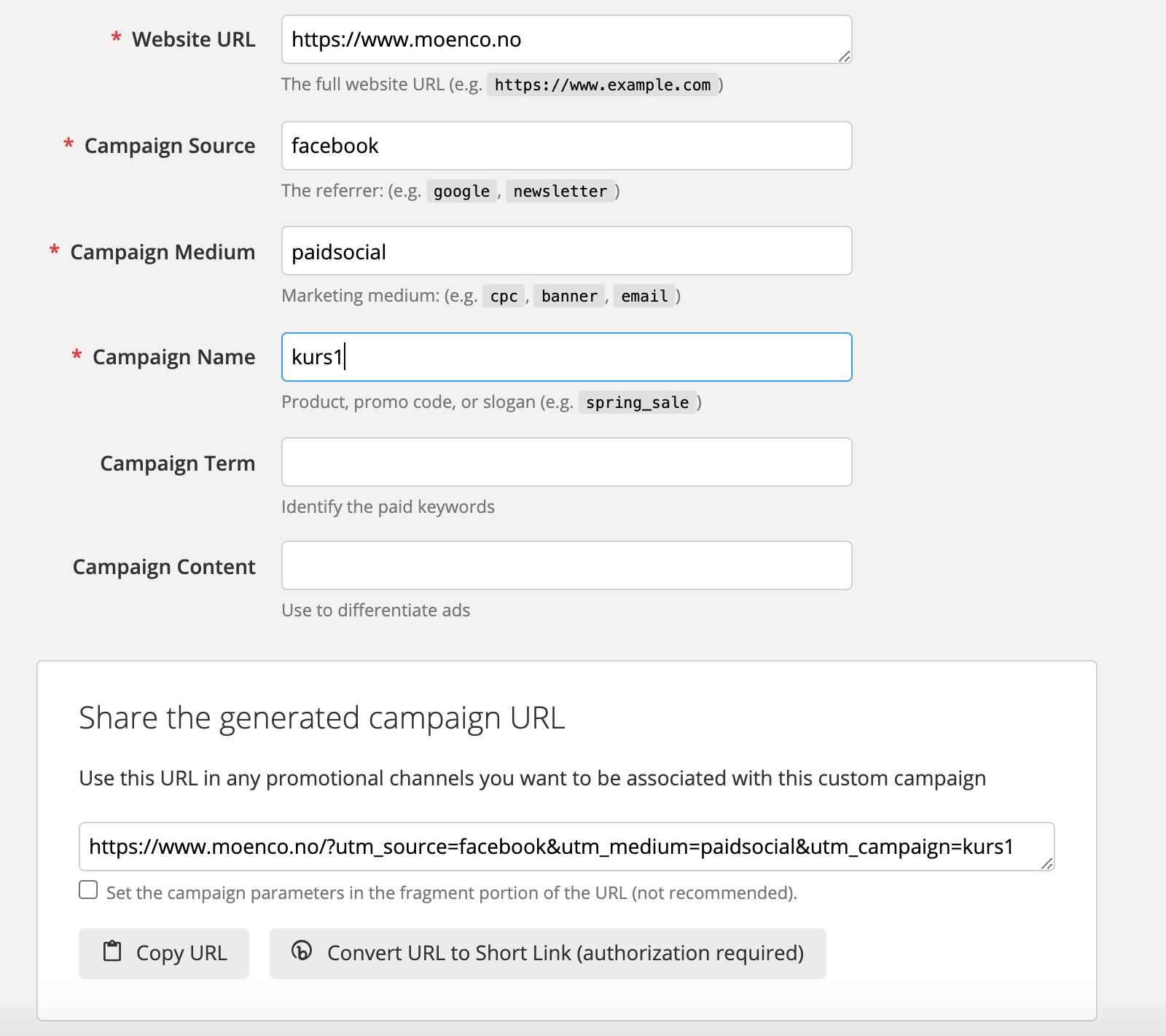The image size is (1166, 1036).
Task: Click the 'Set the campaign parameters' checkbox label text
Action: pyautogui.click(x=452, y=892)
